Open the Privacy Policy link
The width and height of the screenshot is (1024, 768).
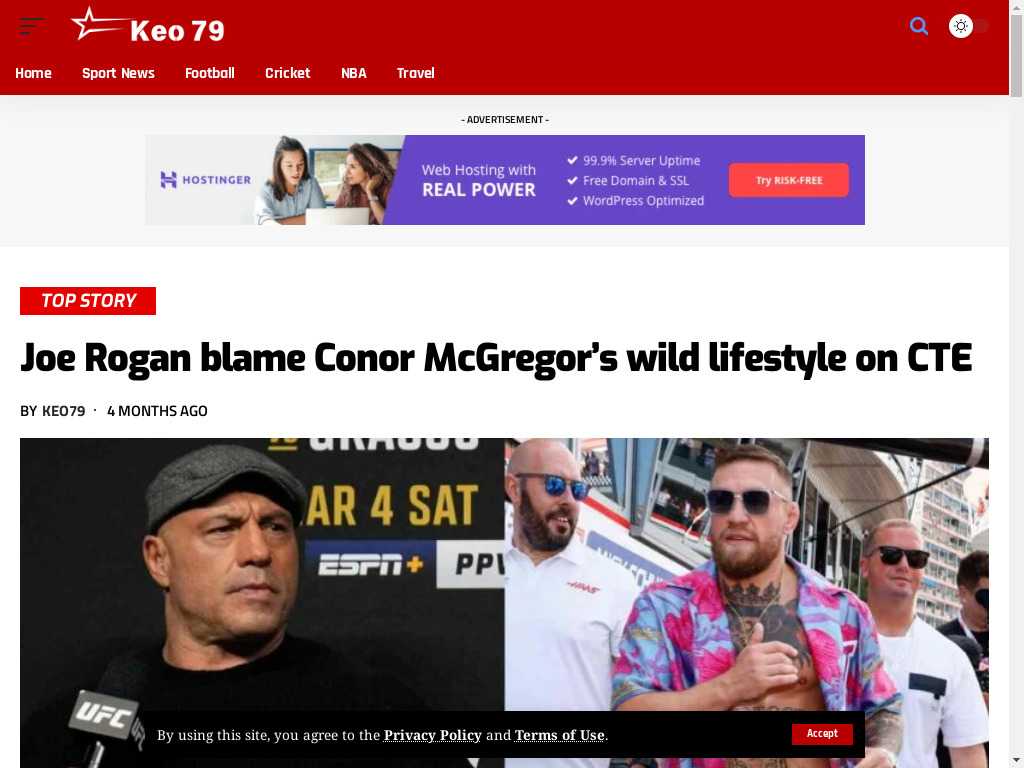432,735
